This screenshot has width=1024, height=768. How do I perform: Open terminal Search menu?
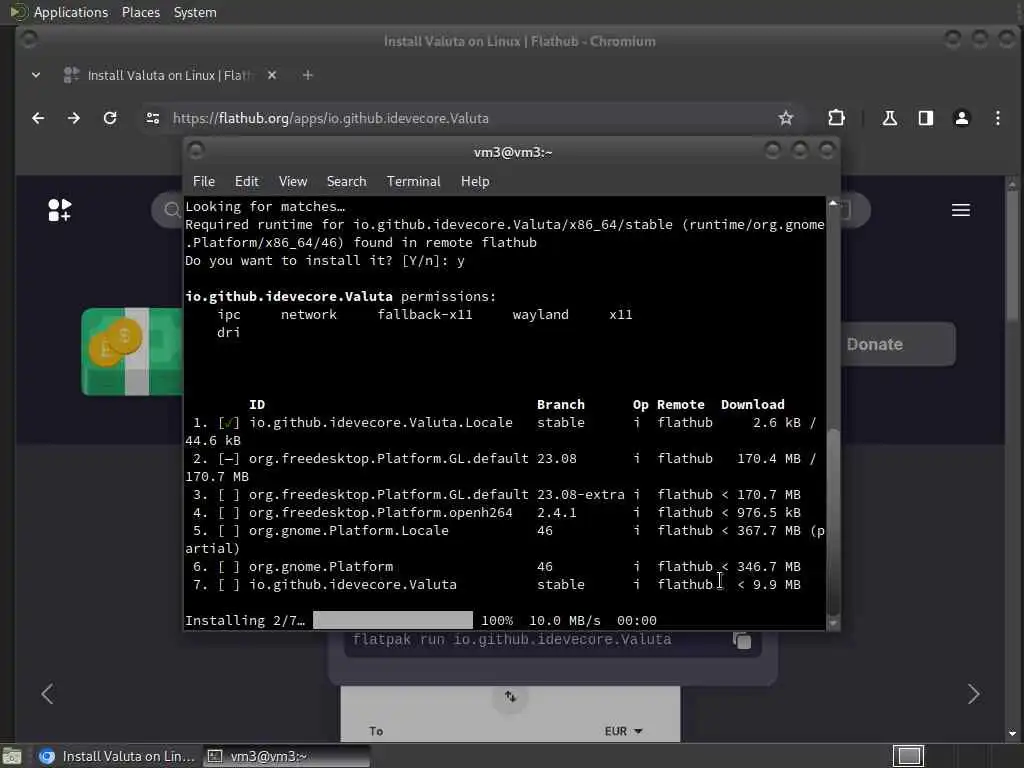pyautogui.click(x=346, y=182)
